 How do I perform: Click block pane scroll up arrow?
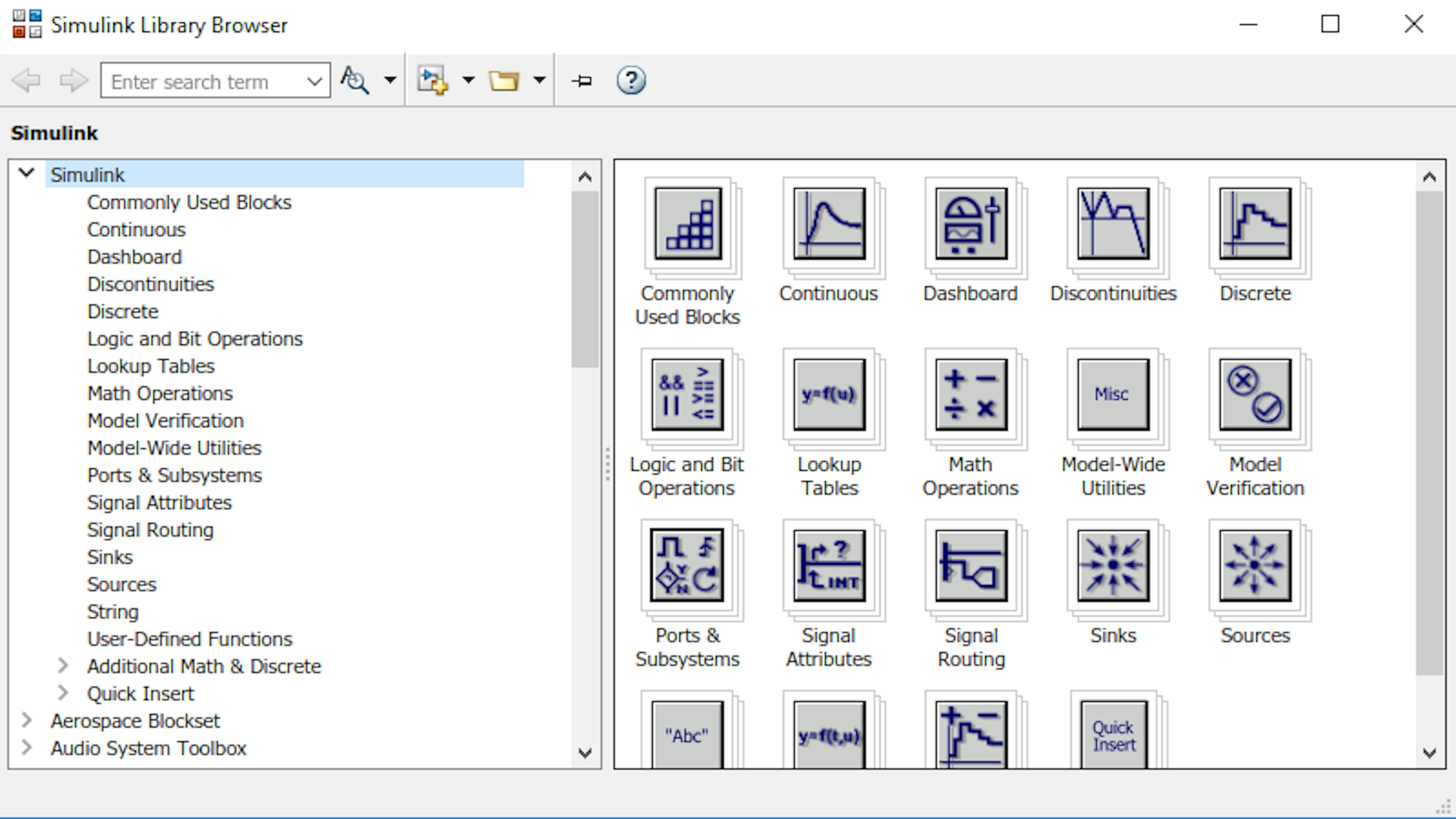point(1430,177)
